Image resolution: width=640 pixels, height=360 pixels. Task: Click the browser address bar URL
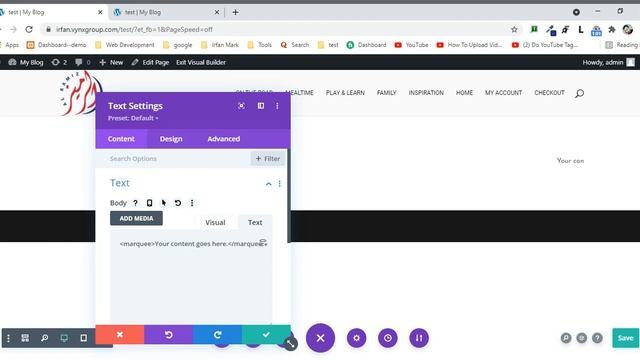click(x=135, y=29)
